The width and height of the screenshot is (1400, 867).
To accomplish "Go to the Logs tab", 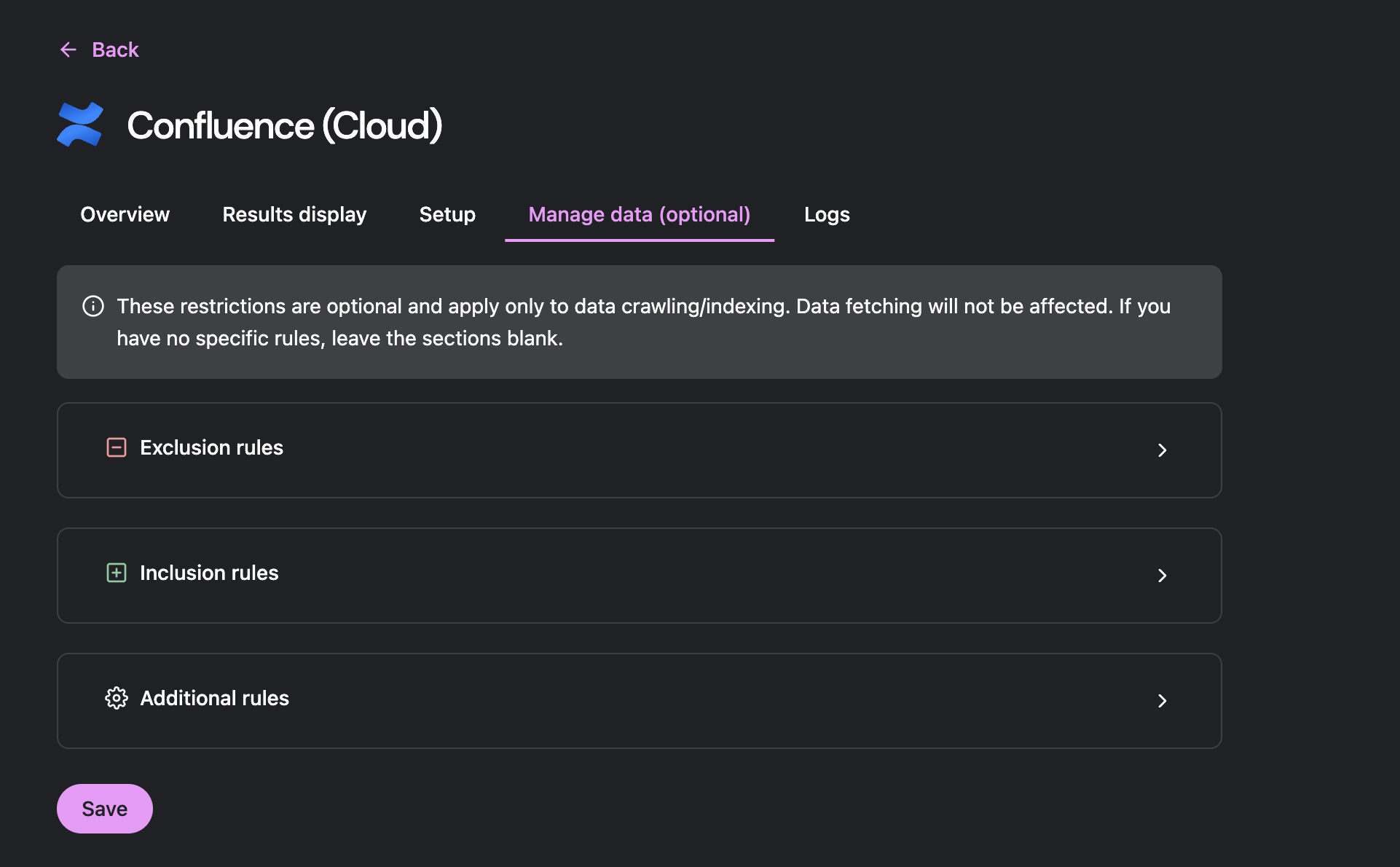I will click(x=827, y=214).
